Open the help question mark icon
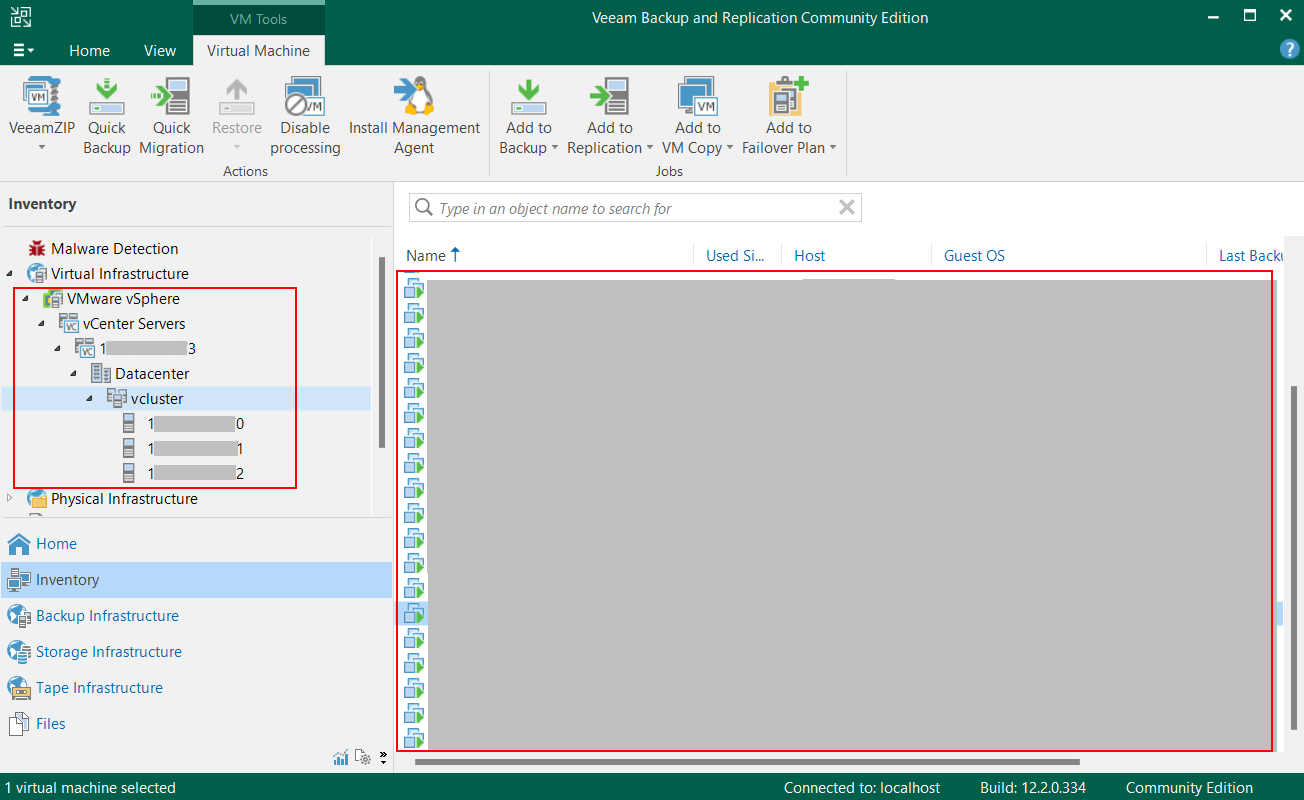This screenshot has width=1304, height=800. point(1290,50)
